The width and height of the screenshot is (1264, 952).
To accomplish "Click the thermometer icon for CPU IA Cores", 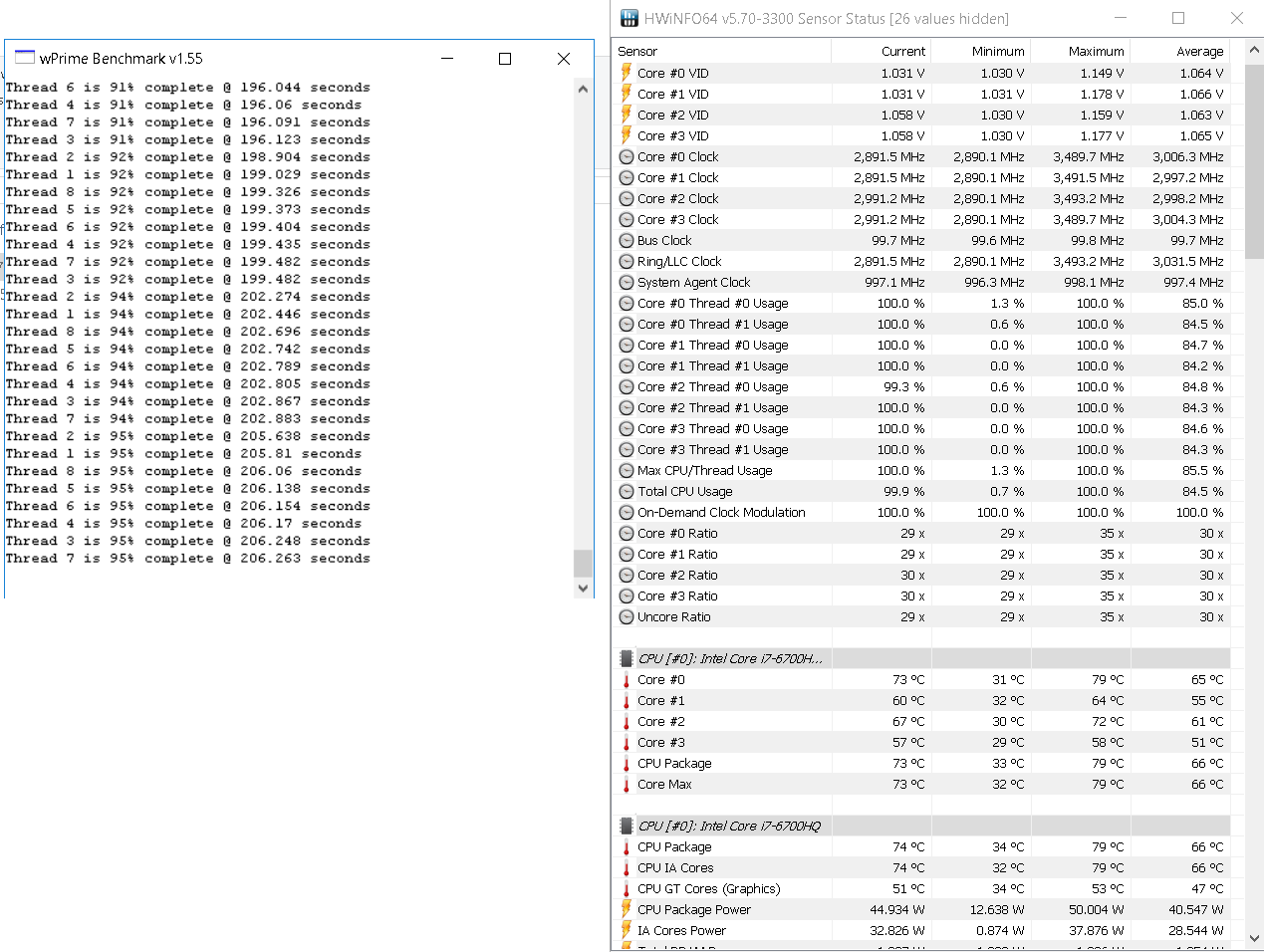I will pos(626,867).
